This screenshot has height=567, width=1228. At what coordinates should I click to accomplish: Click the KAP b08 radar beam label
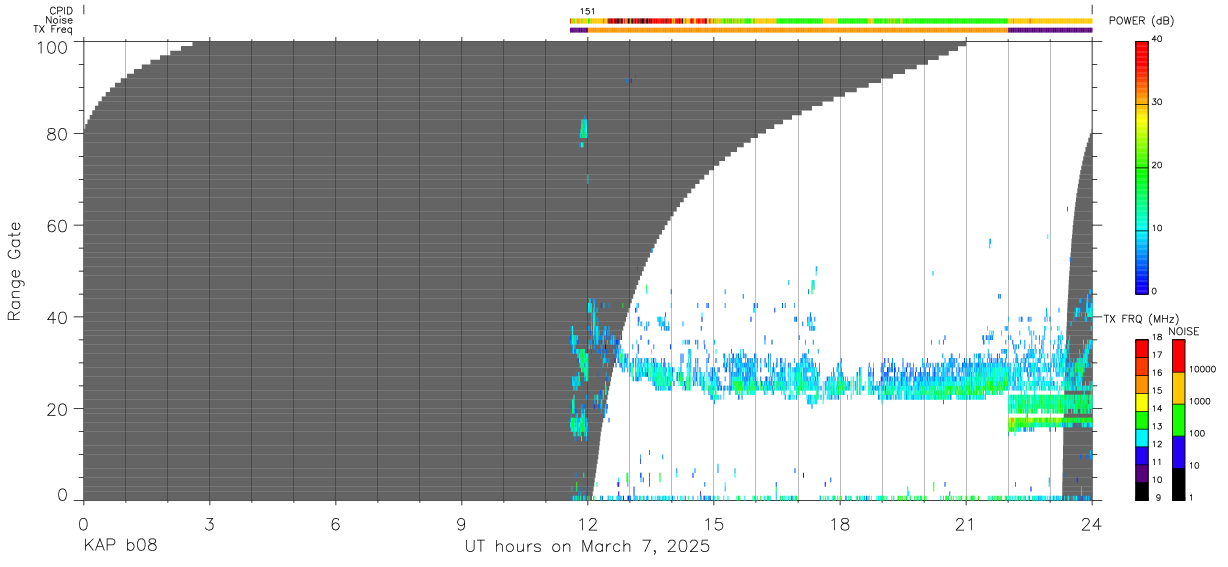click(120, 547)
